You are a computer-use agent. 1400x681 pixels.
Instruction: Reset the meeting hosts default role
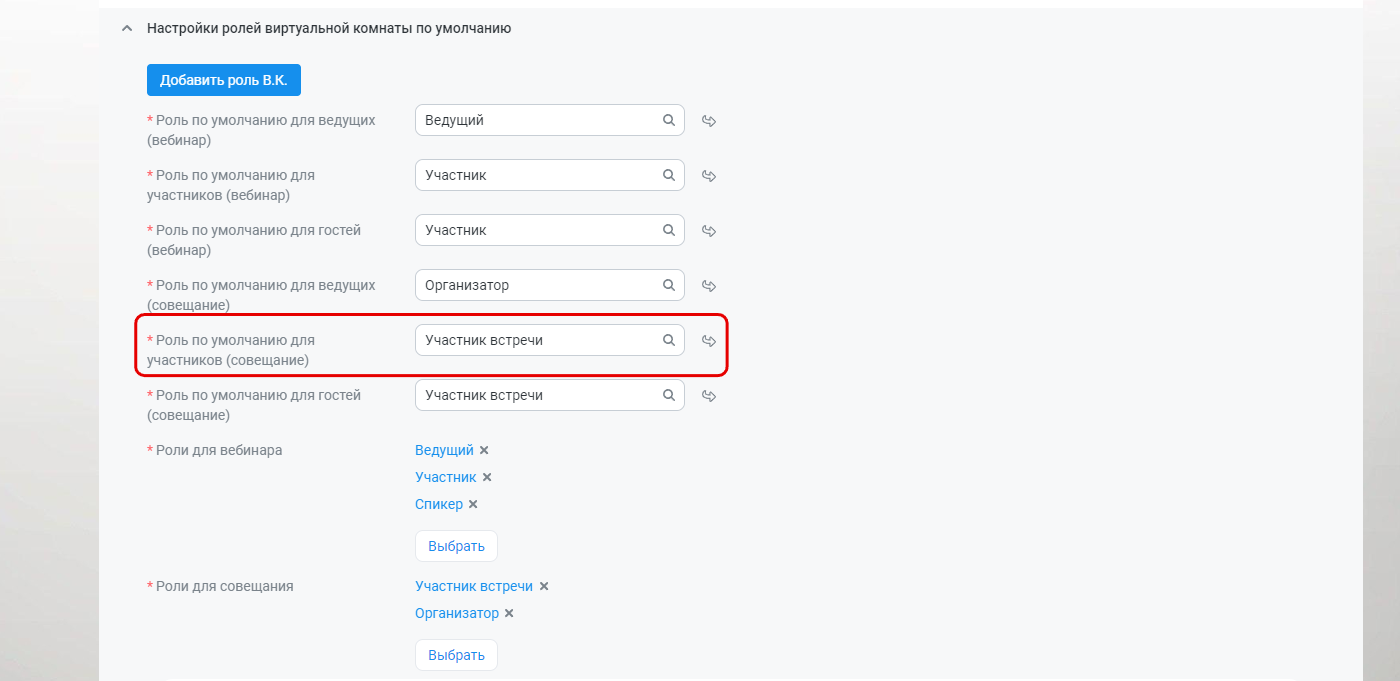click(x=709, y=286)
